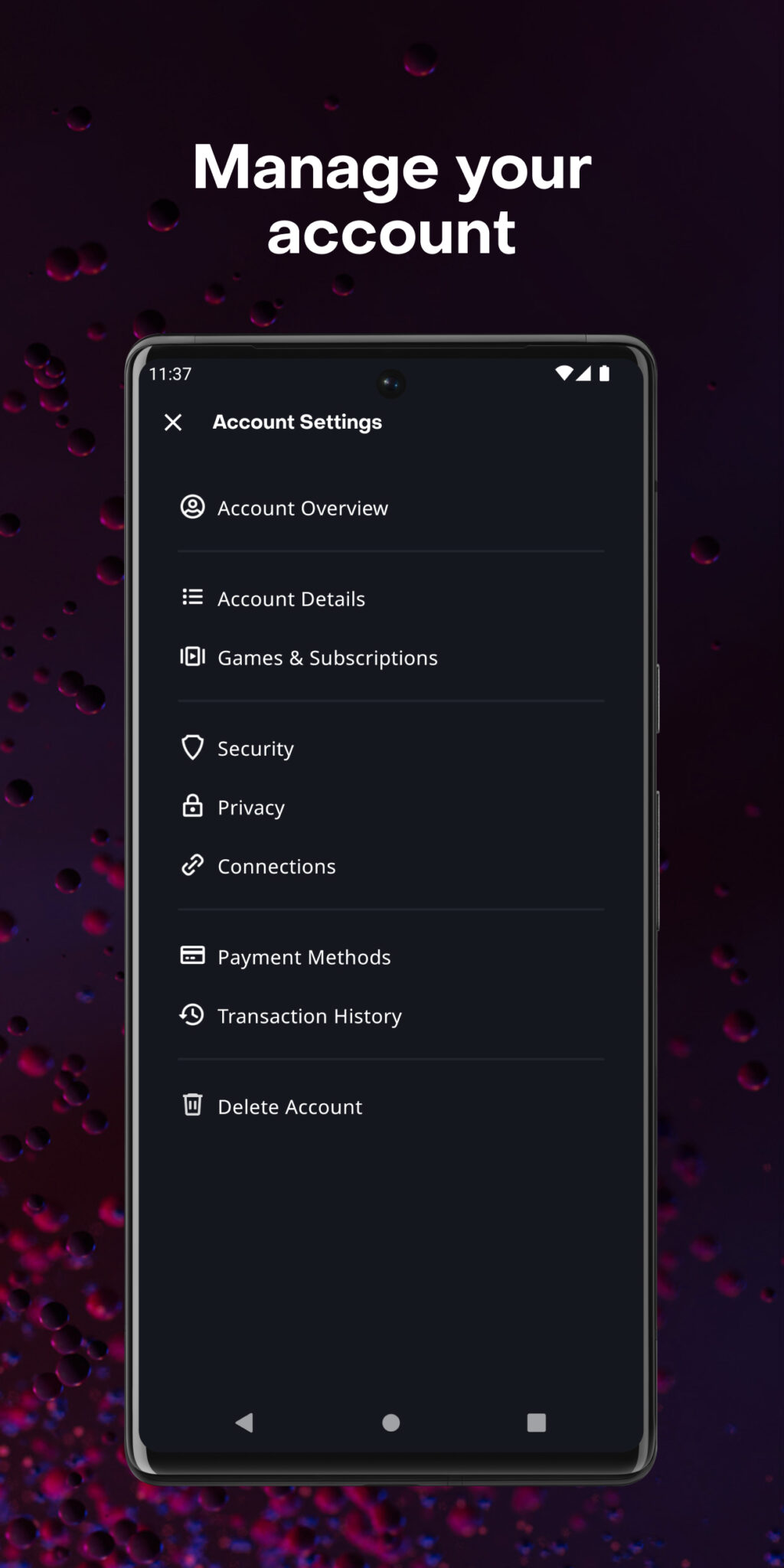Viewport: 784px width, 1568px height.
Task: Click the Delete Account trash icon
Action: pyautogui.click(x=192, y=1105)
